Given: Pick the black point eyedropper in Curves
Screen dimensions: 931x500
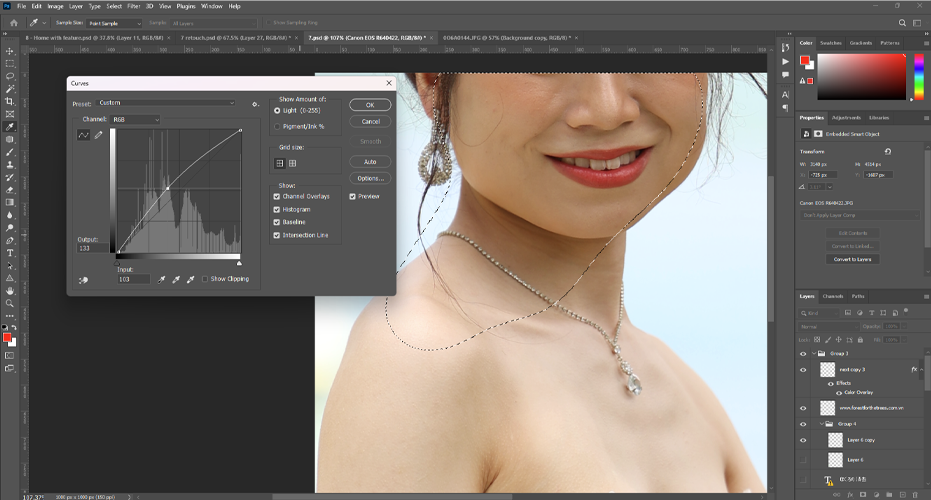Looking at the screenshot, I should pos(162,279).
